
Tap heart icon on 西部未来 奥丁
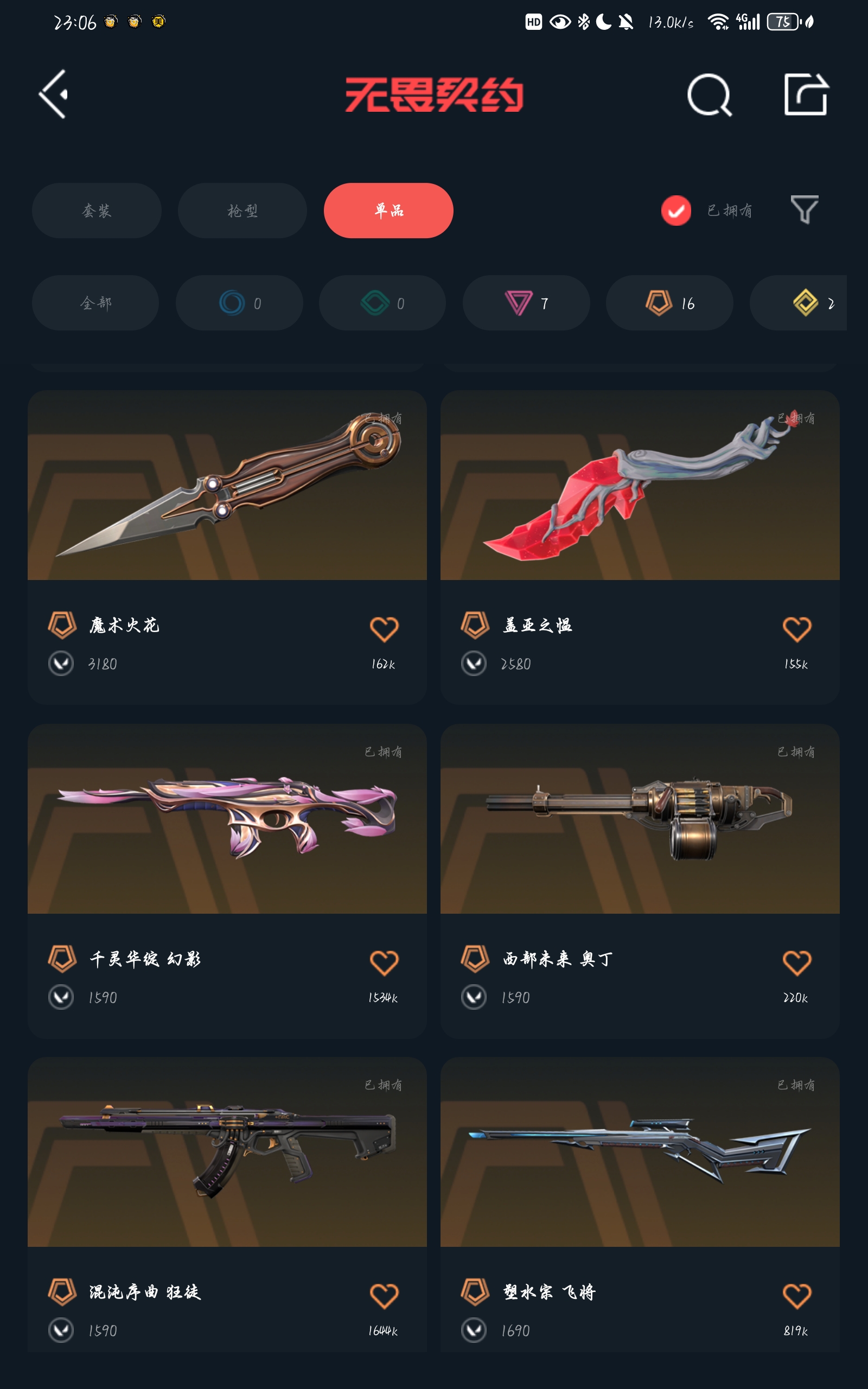[x=797, y=963]
